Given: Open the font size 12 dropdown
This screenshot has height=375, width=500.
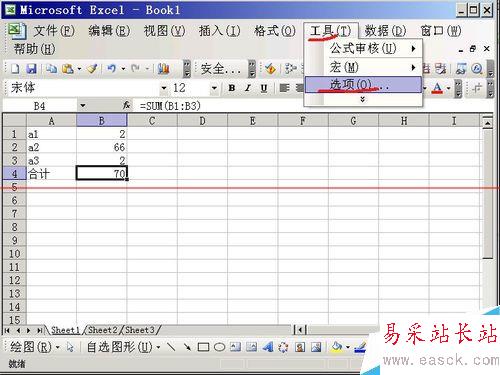Looking at the screenshot, I should pyautogui.click(x=214, y=88).
